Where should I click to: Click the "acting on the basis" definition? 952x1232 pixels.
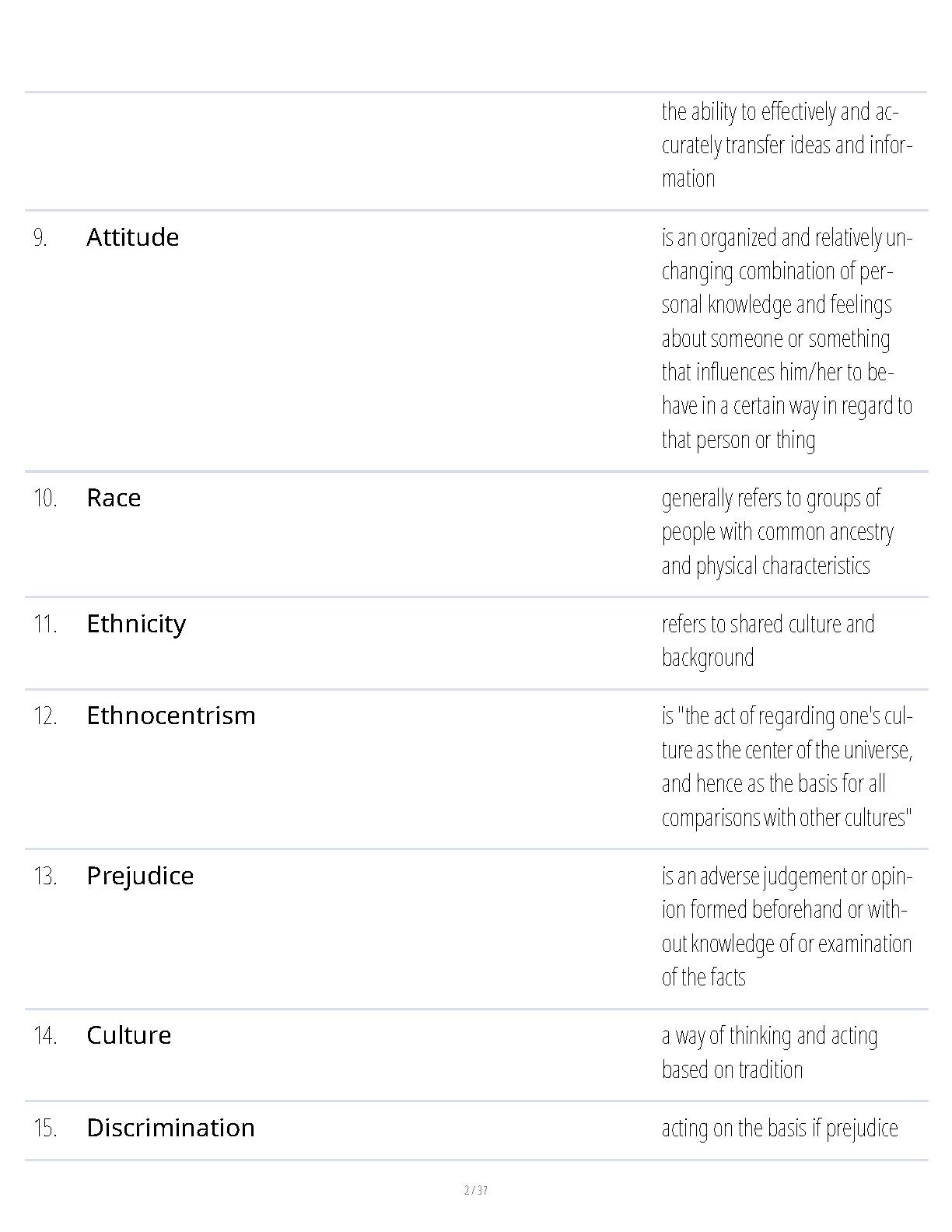tap(779, 1129)
